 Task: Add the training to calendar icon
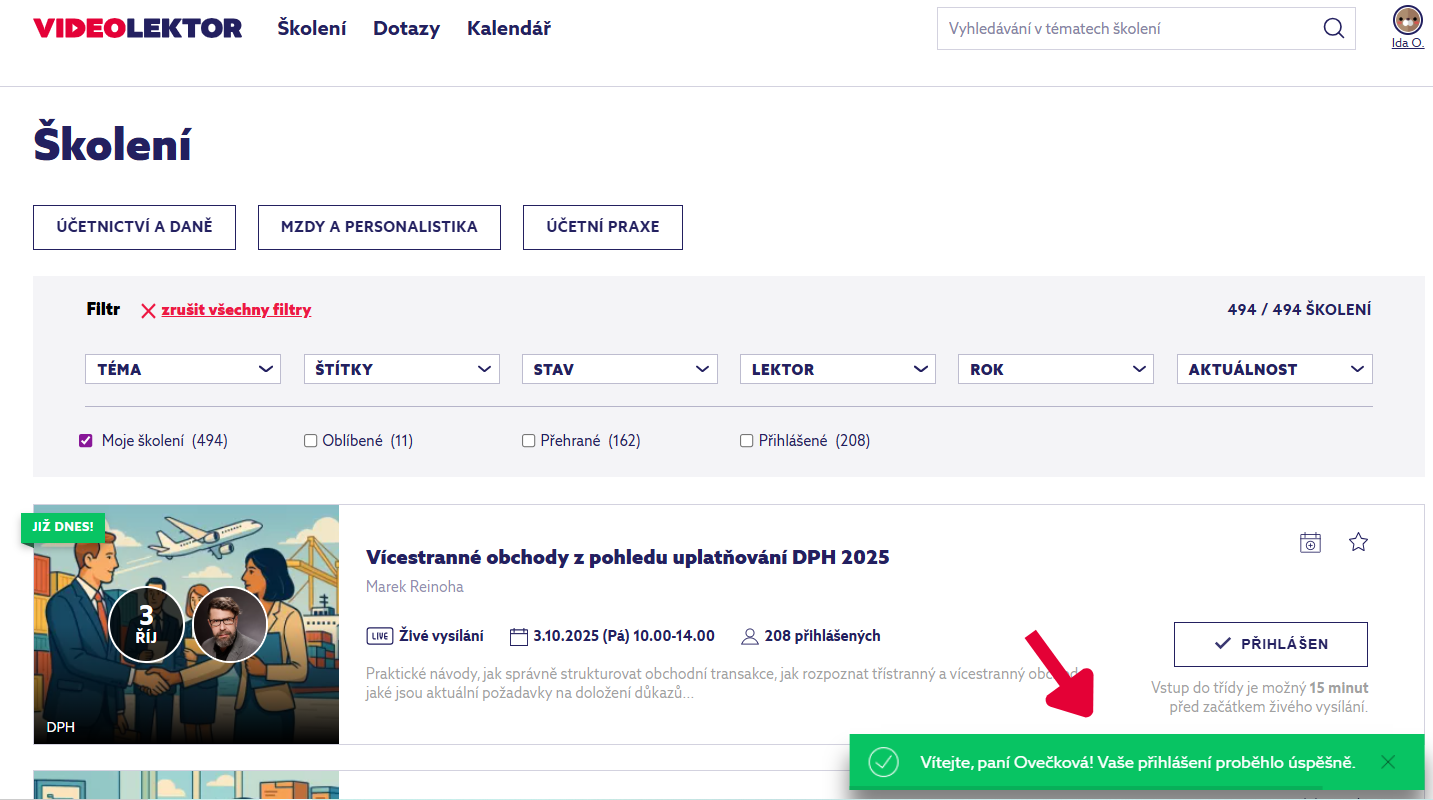coord(1310,543)
